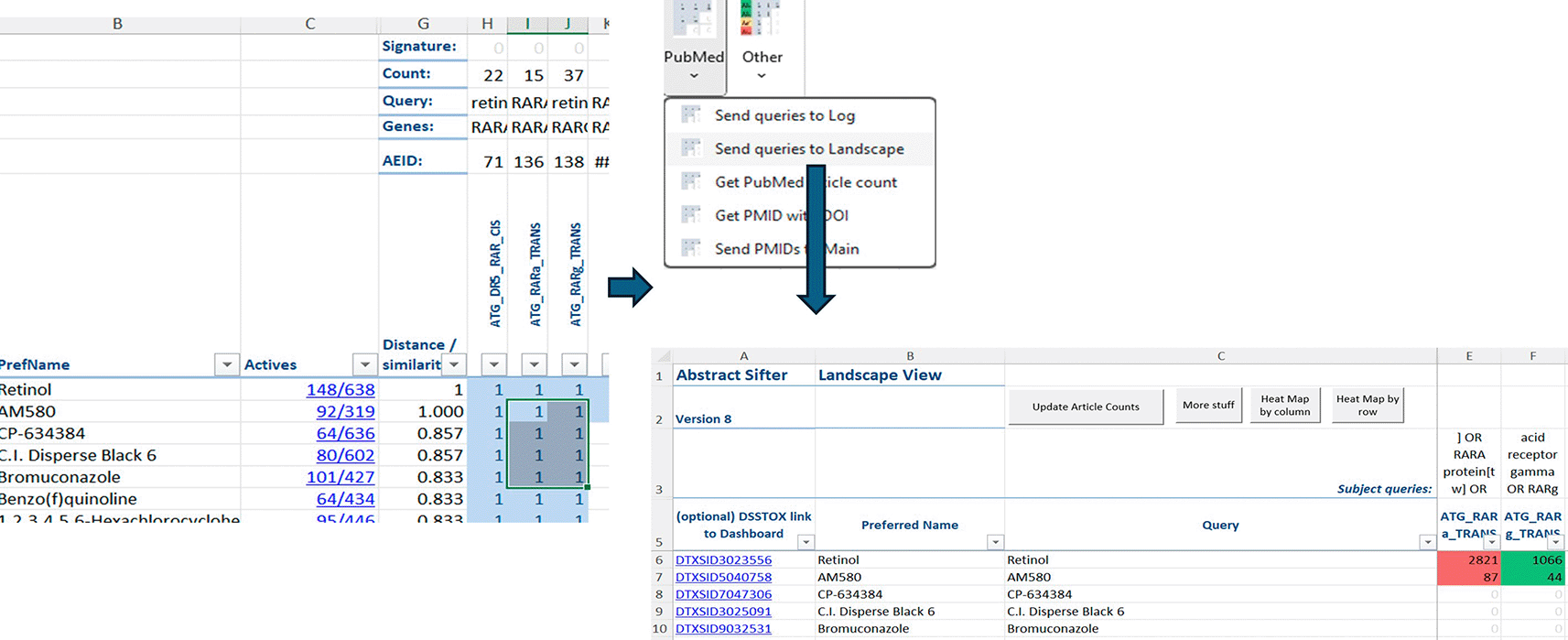Select green cell with value 44

point(1533,577)
